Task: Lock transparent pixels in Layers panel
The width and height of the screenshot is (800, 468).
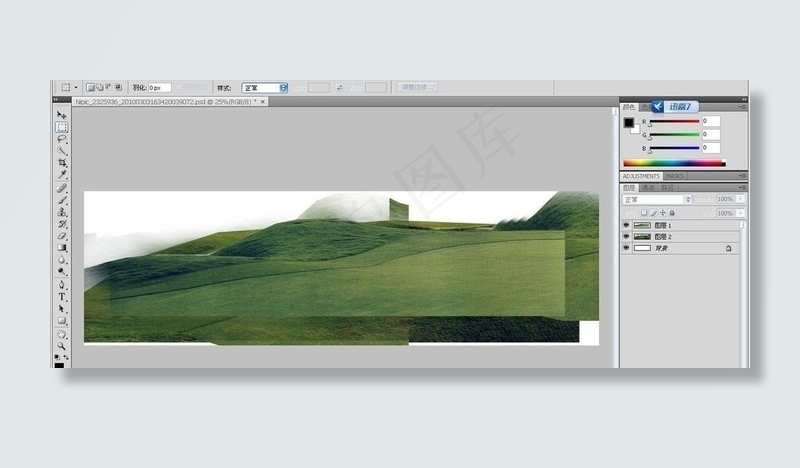Action: pyautogui.click(x=644, y=213)
